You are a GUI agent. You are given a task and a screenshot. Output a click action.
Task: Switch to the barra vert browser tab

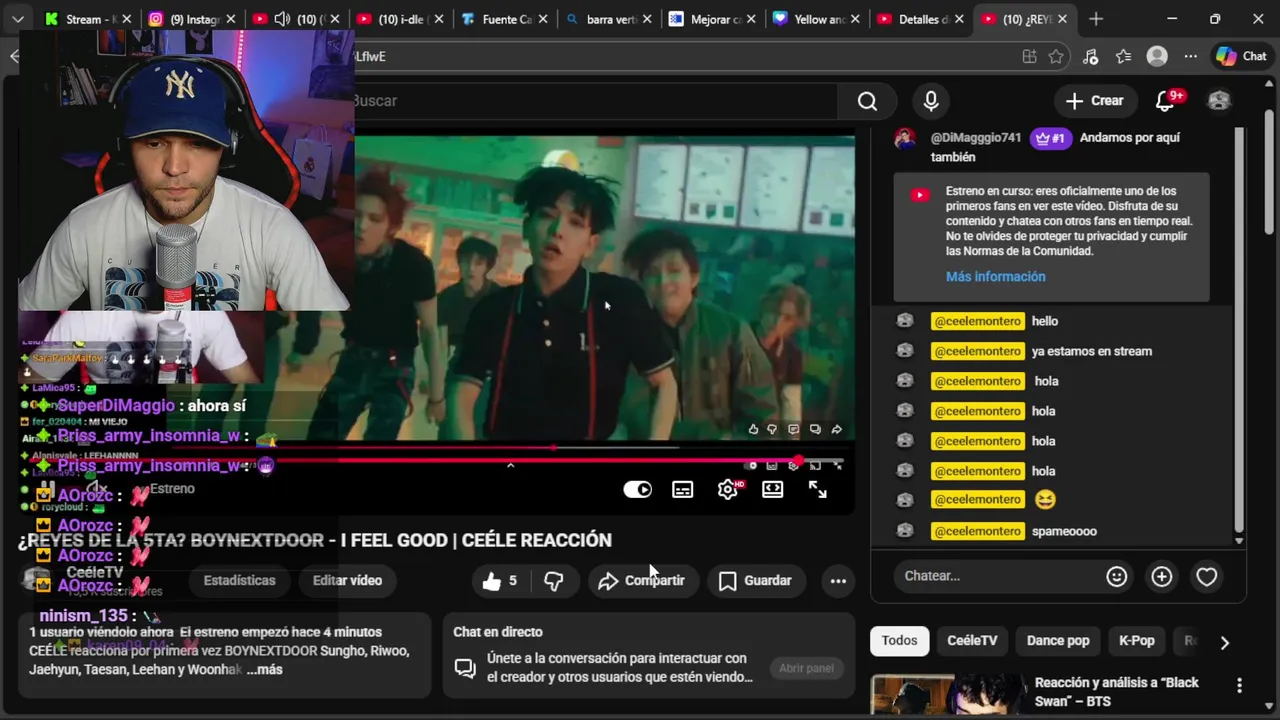(607, 19)
